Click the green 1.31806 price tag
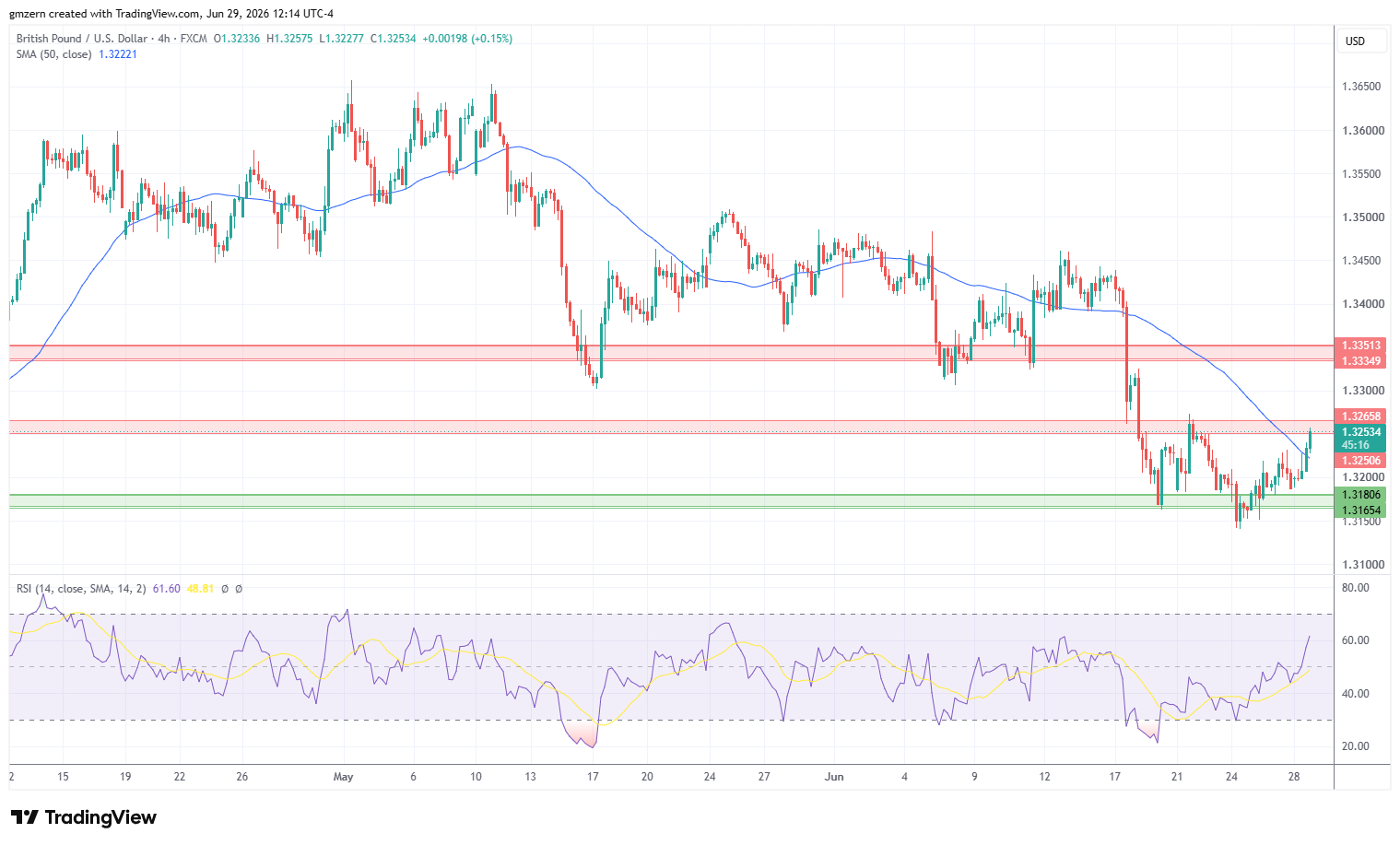This screenshot has height=845, width=1400. (1361, 495)
